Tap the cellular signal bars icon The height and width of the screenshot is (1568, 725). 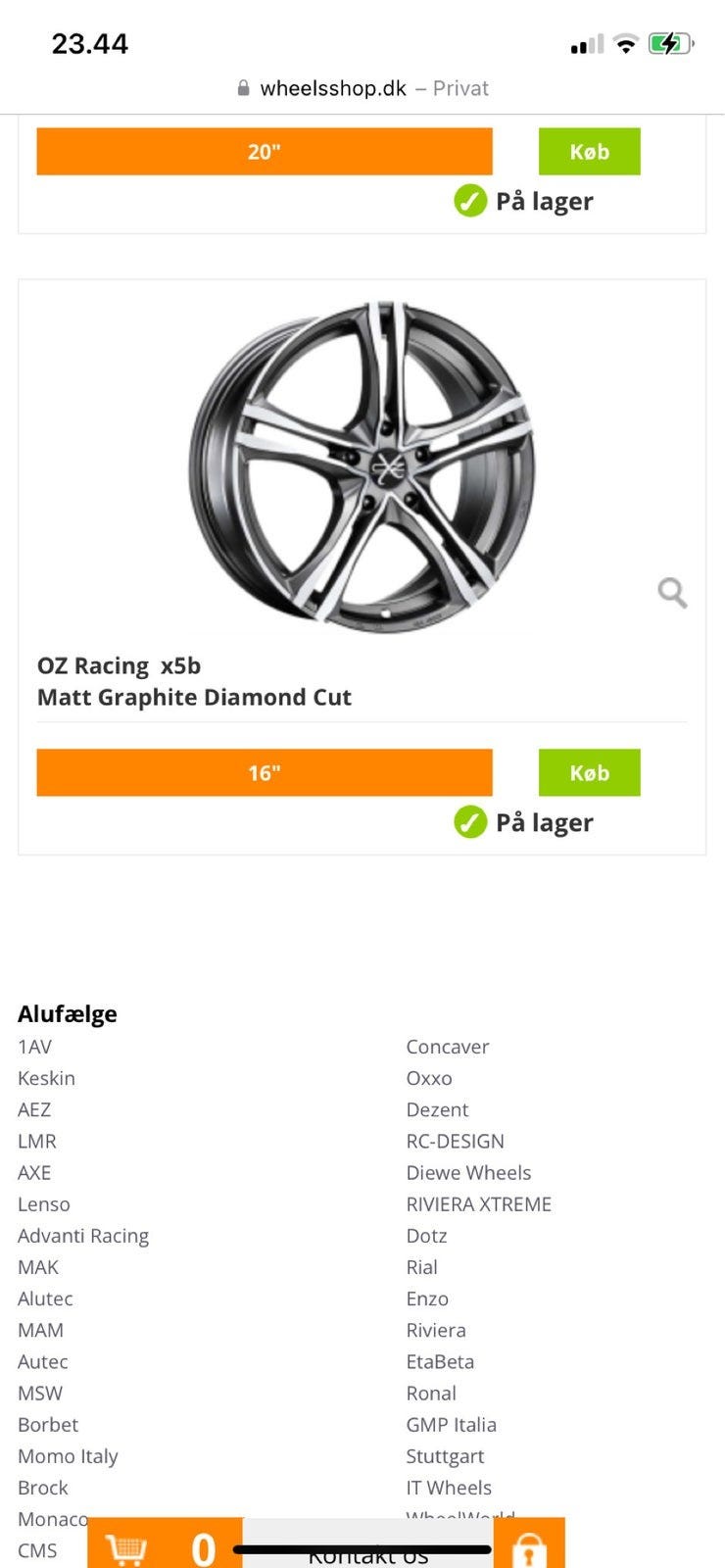[x=587, y=45]
